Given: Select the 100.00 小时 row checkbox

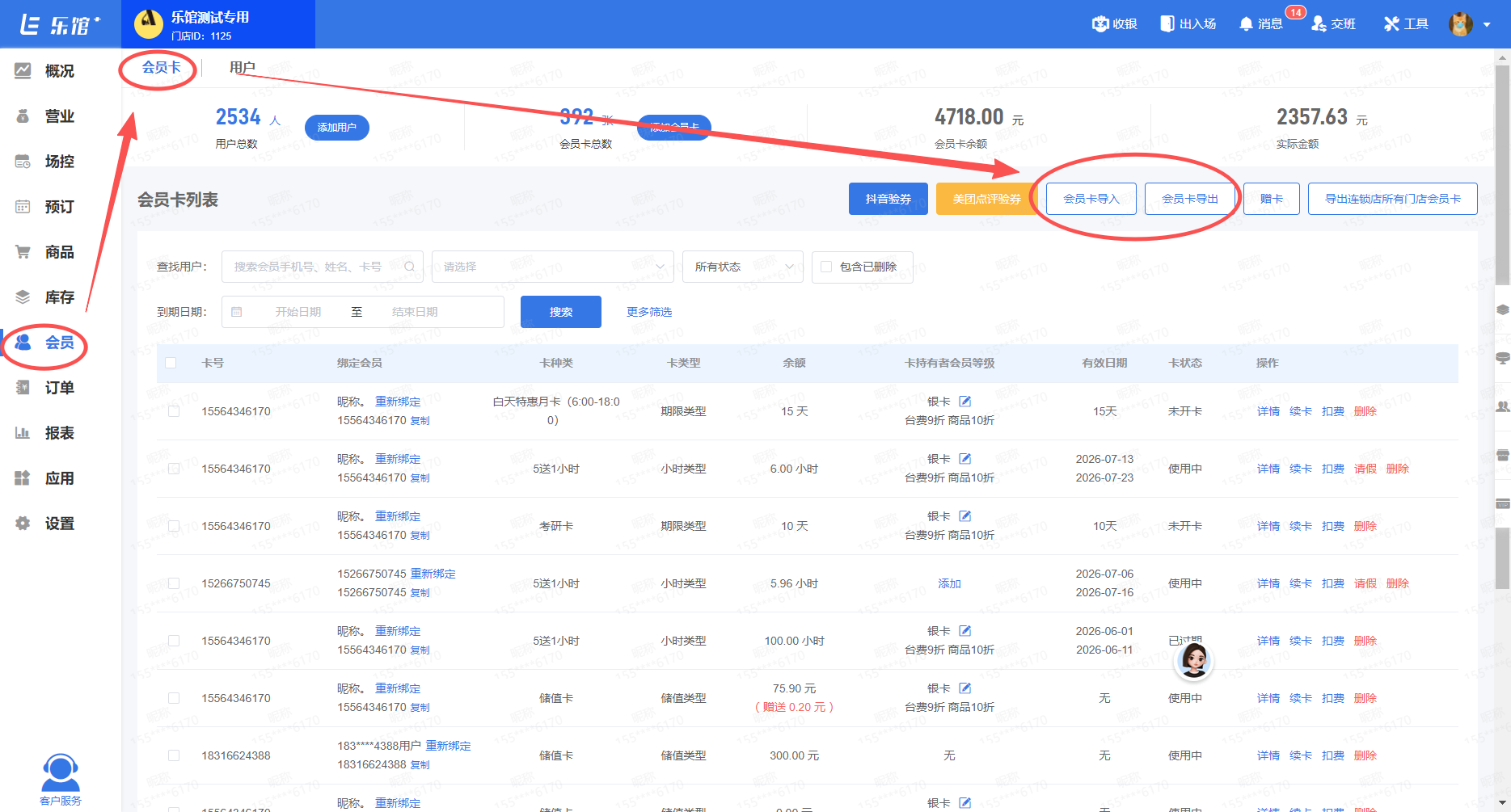Looking at the screenshot, I should tap(174, 641).
